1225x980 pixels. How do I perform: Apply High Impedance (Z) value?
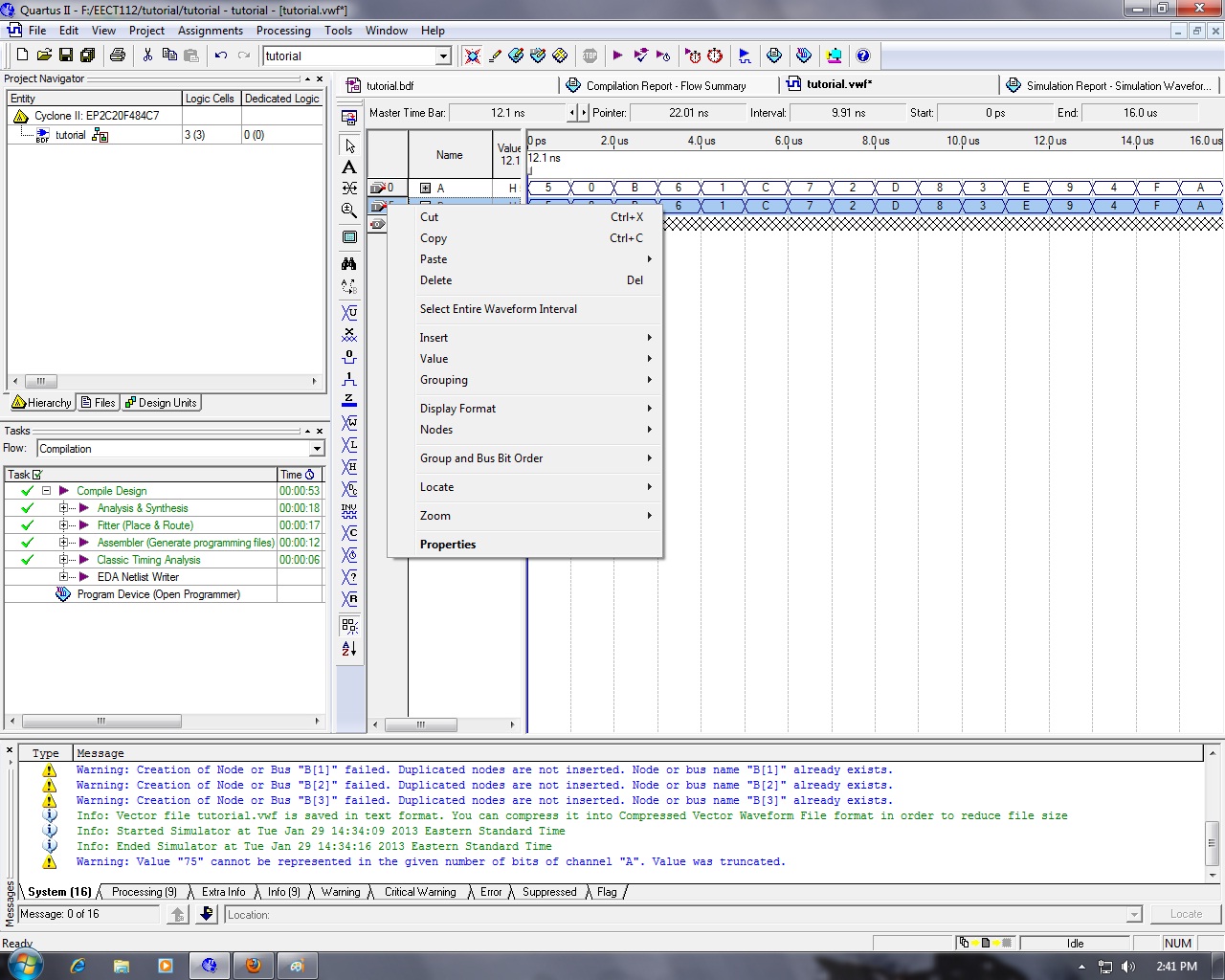pos(349,401)
